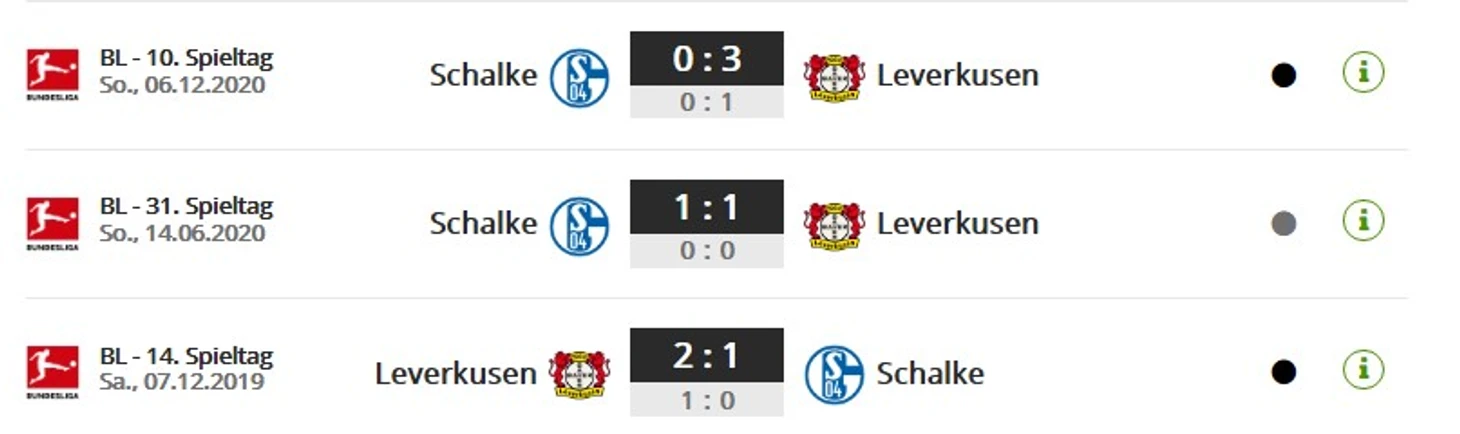Click Schalke team name in the 2:1 match
Viewport: 1460px width, 434px height.
click(930, 373)
